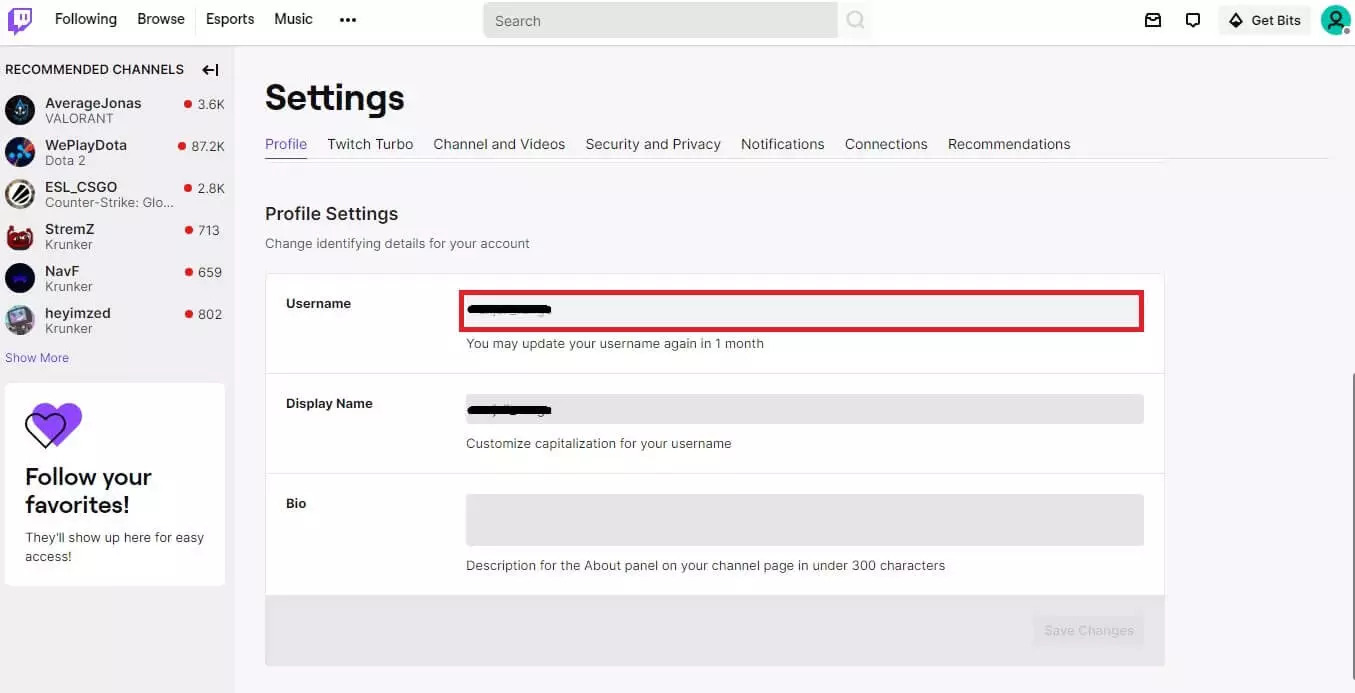1355x693 pixels.
Task: Click the Display Name field
Action: pyautogui.click(x=805, y=409)
